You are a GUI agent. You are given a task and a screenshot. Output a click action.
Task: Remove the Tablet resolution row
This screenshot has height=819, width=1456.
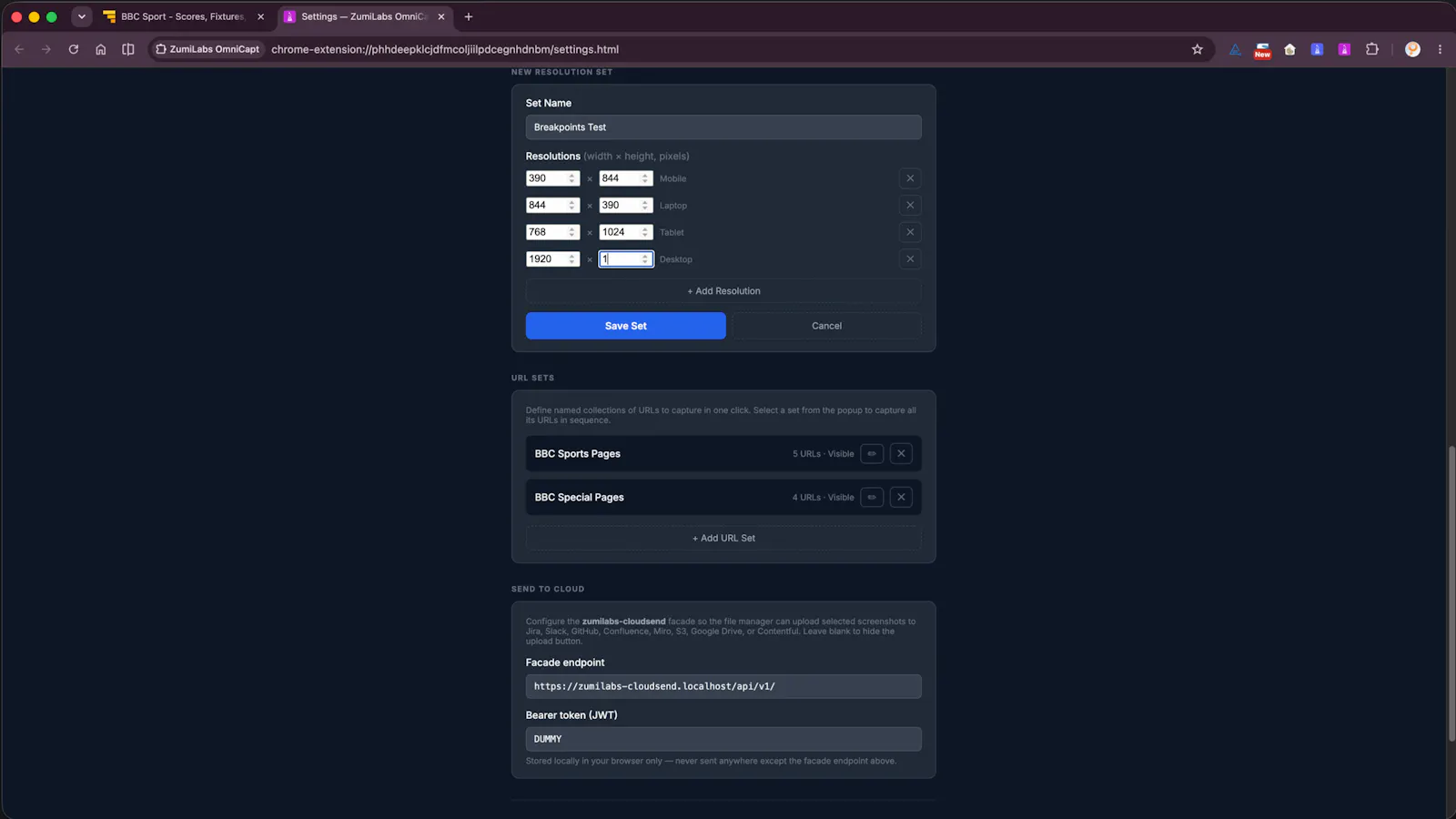click(x=910, y=232)
